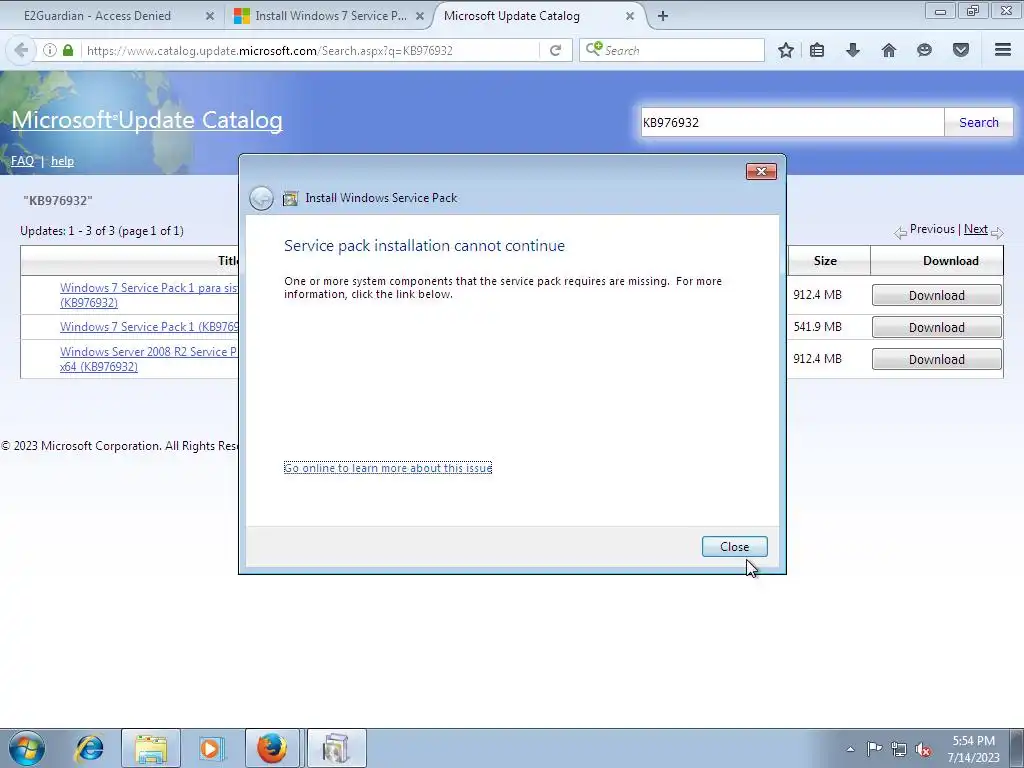Go to Firefox home page icon

tap(889, 50)
